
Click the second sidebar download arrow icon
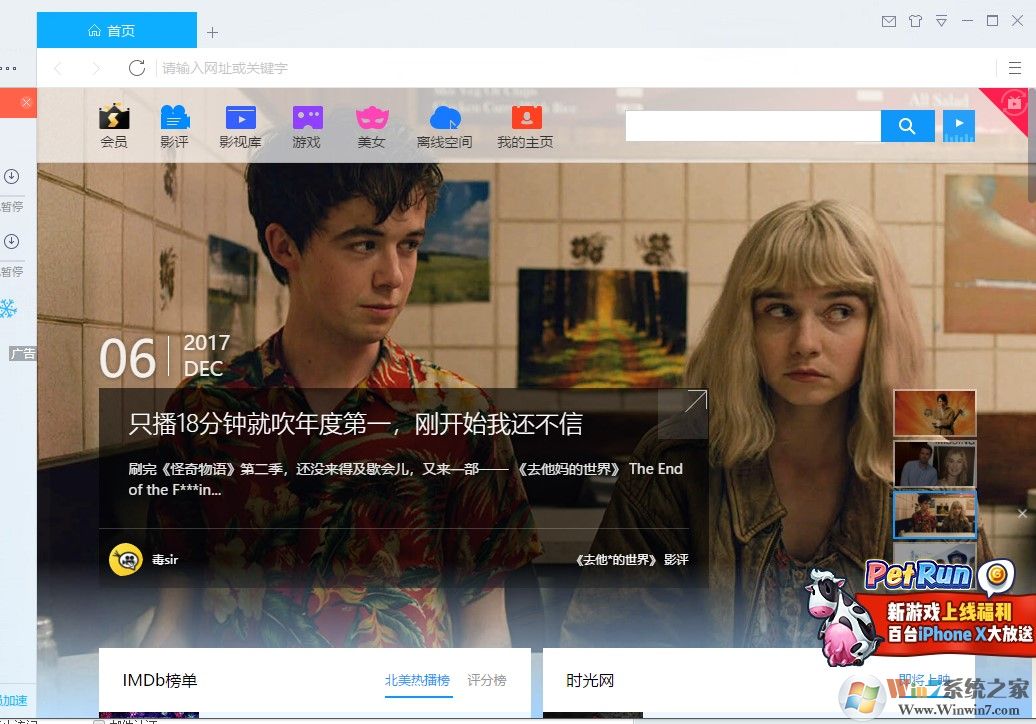pyautogui.click(x=11, y=241)
